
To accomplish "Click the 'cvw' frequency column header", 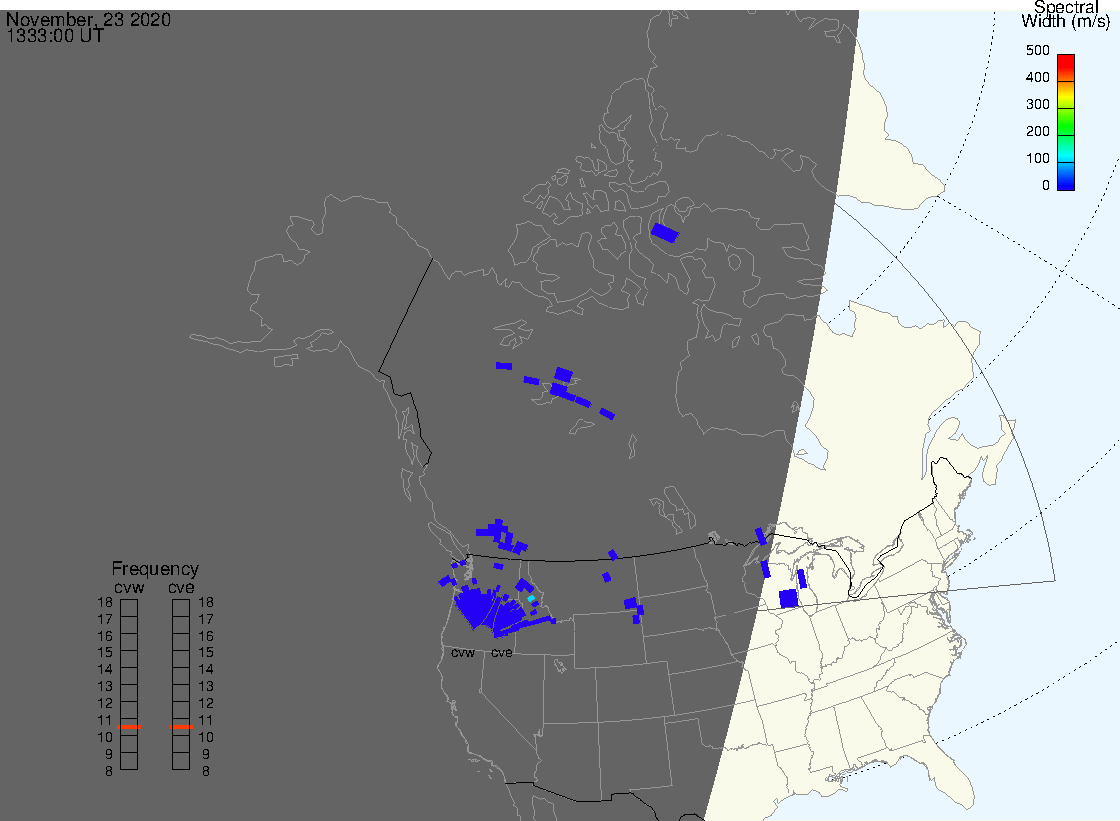I will (x=129, y=588).
